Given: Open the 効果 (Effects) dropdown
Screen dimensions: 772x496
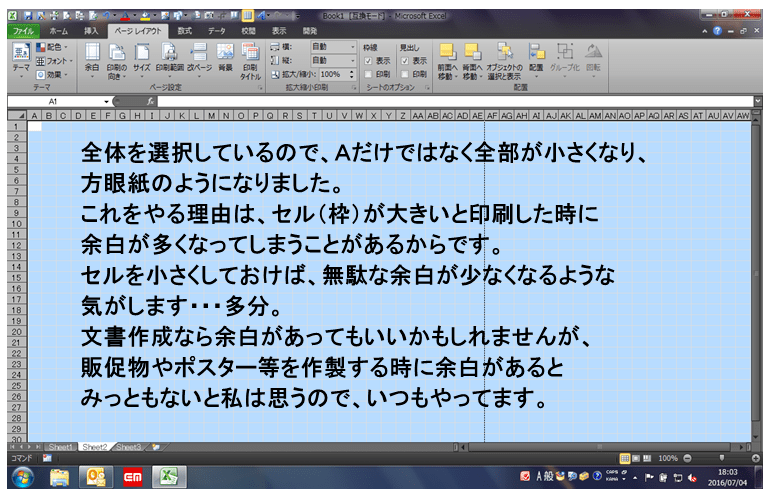Looking at the screenshot, I should 52,74.
